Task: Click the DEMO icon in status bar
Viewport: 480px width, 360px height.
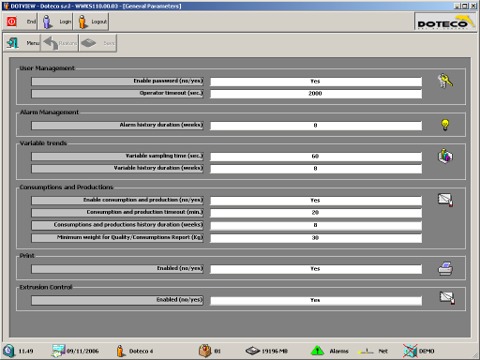Action: click(410, 351)
